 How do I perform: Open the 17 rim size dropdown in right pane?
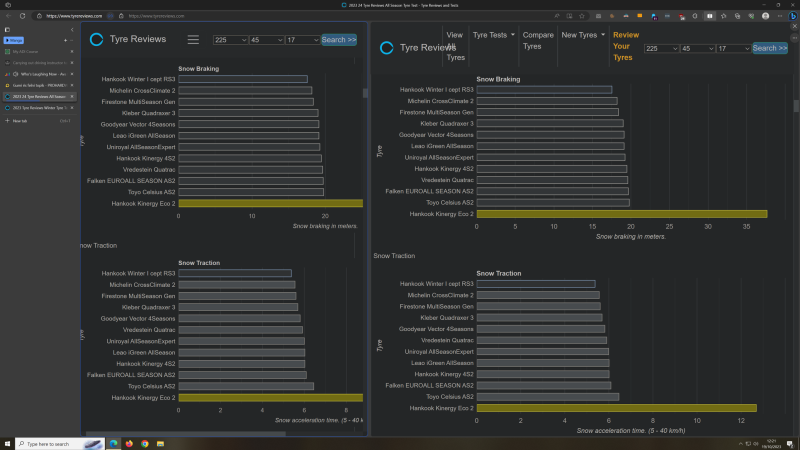733,48
